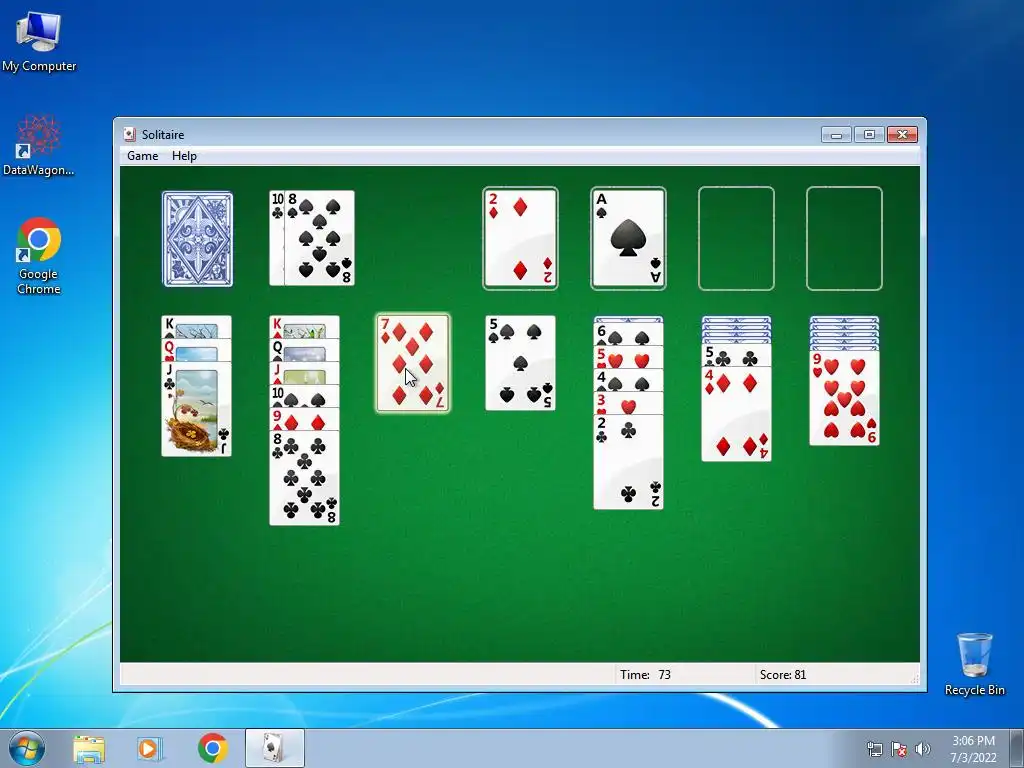Minimize the Solitaire window
This screenshot has height=768, width=1024.
tap(836, 135)
